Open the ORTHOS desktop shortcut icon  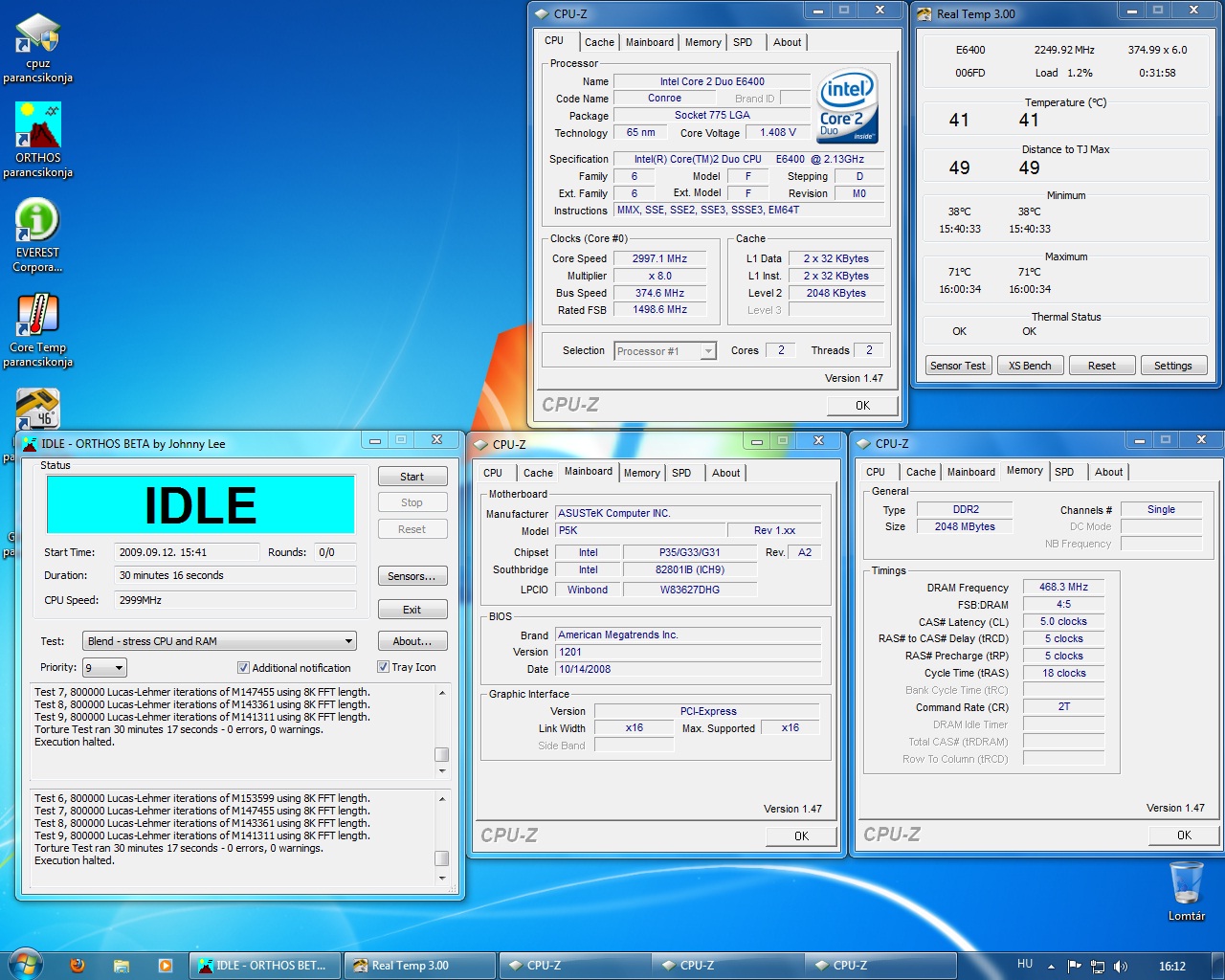[x=38, y=140]
